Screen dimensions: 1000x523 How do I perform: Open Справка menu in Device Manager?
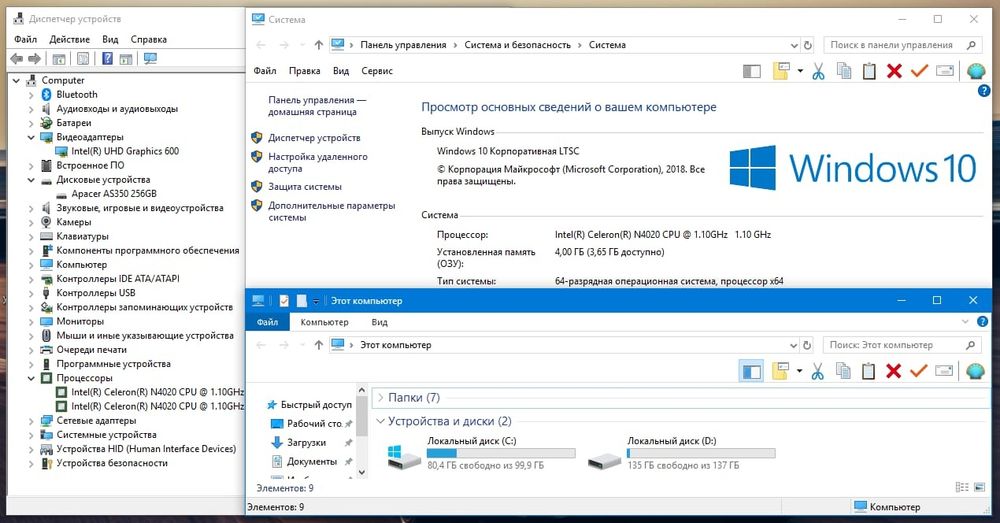[149, 40]
